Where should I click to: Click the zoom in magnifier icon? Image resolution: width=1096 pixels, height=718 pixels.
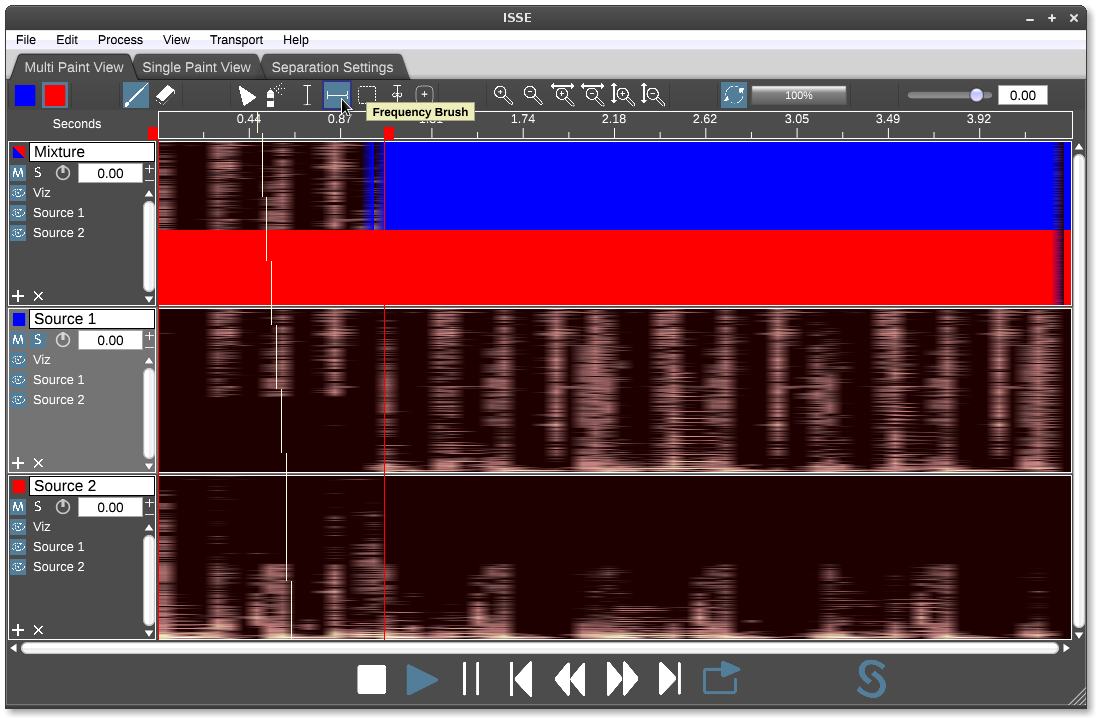[503, 95]
